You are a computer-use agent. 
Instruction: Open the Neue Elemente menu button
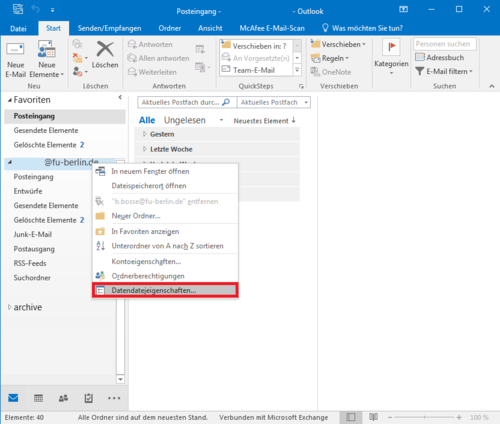[47, 59]
